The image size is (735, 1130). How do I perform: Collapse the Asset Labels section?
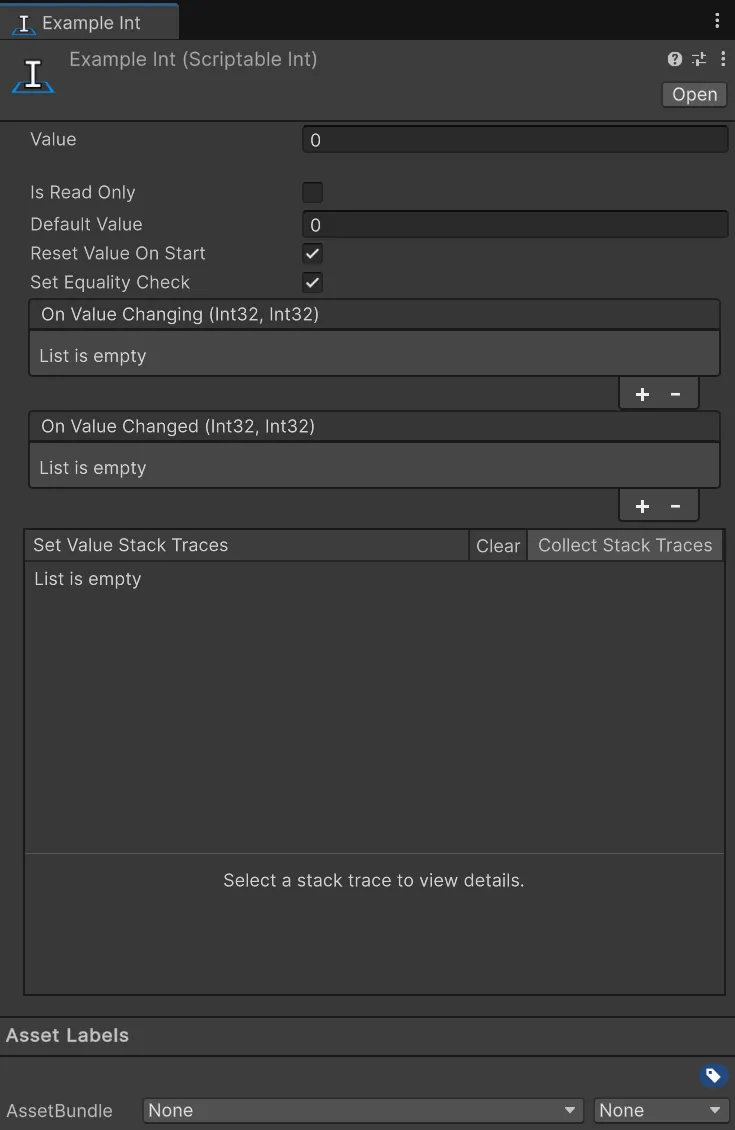(67, 1035)
